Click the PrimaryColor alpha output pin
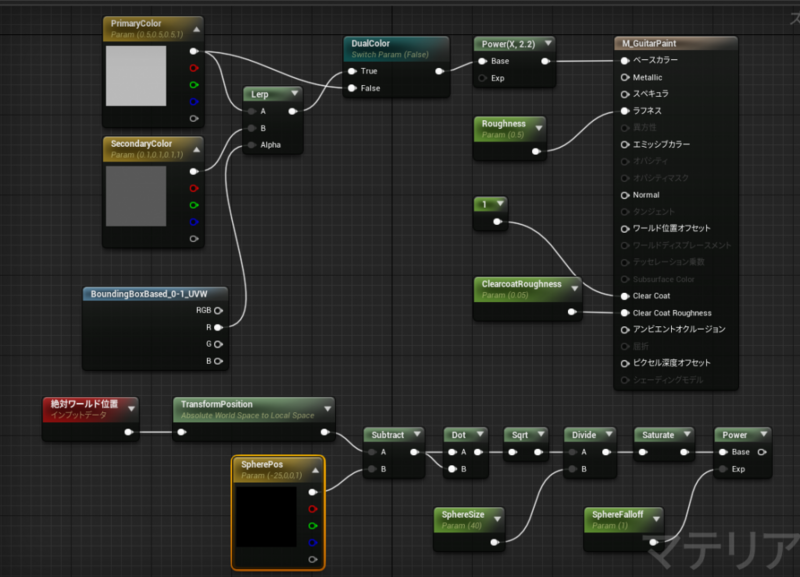The width and height of the screenshot is (800, 577). 194,118
